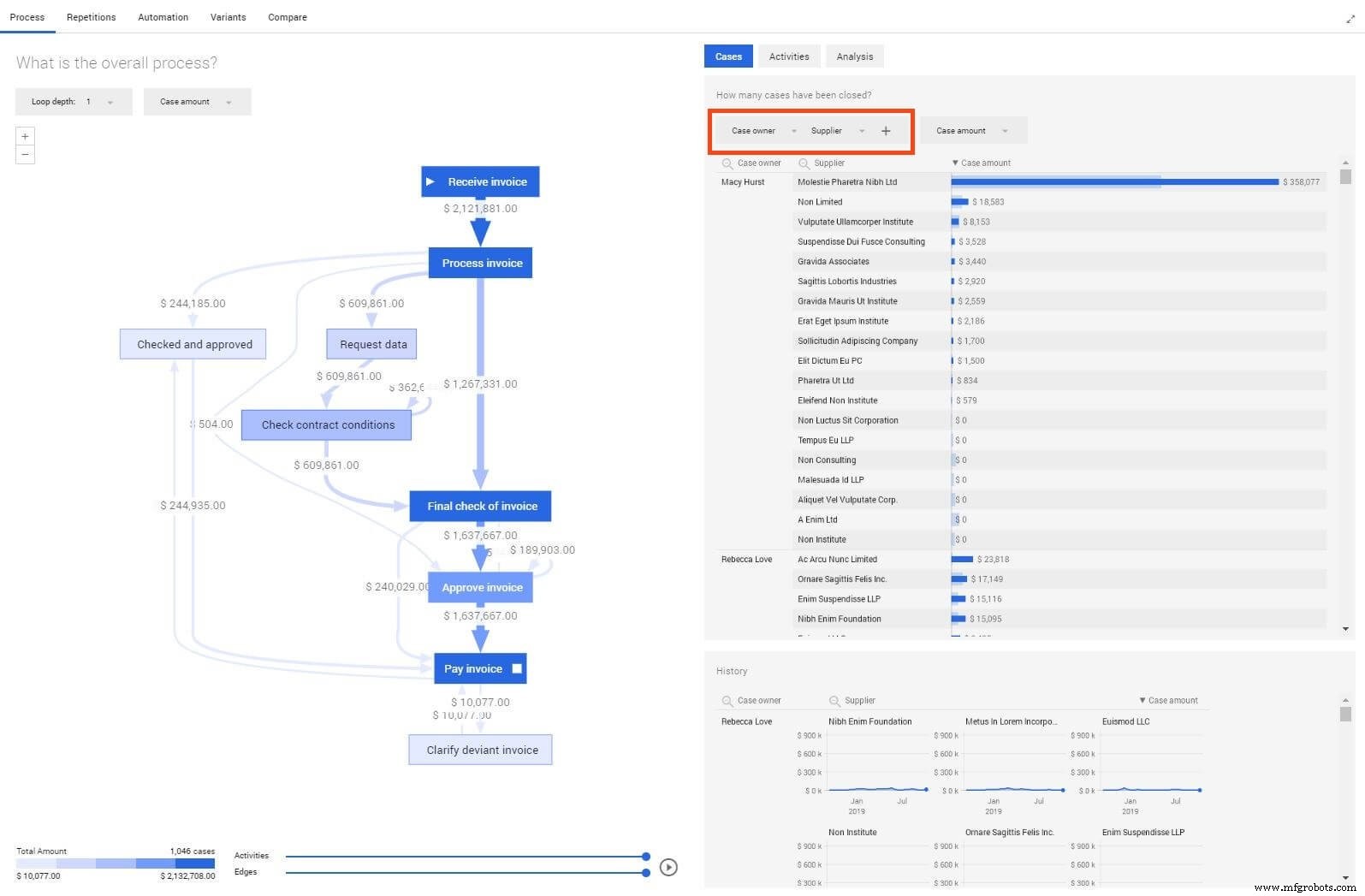The image size is (1365, 896).
Task: Click the expand fullscreen icon at top right
Action: point(1350,19)
